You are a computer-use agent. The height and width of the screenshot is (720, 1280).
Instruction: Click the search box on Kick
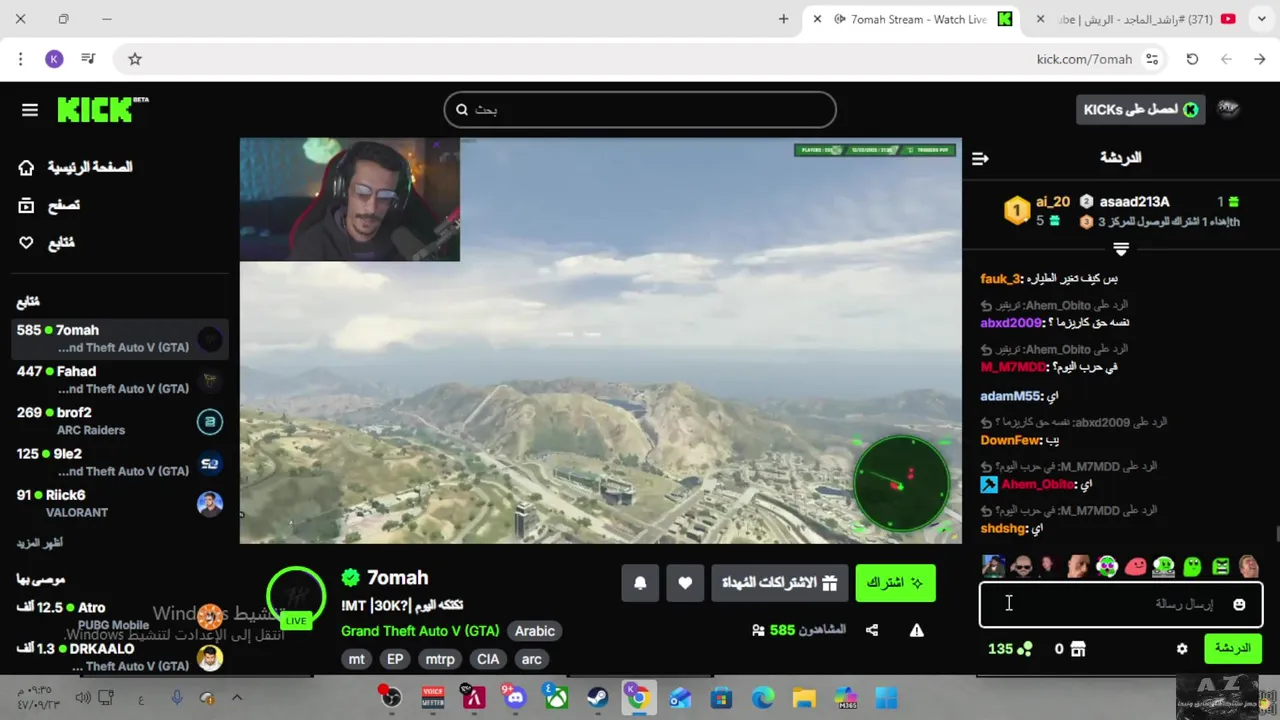point(640,110)
